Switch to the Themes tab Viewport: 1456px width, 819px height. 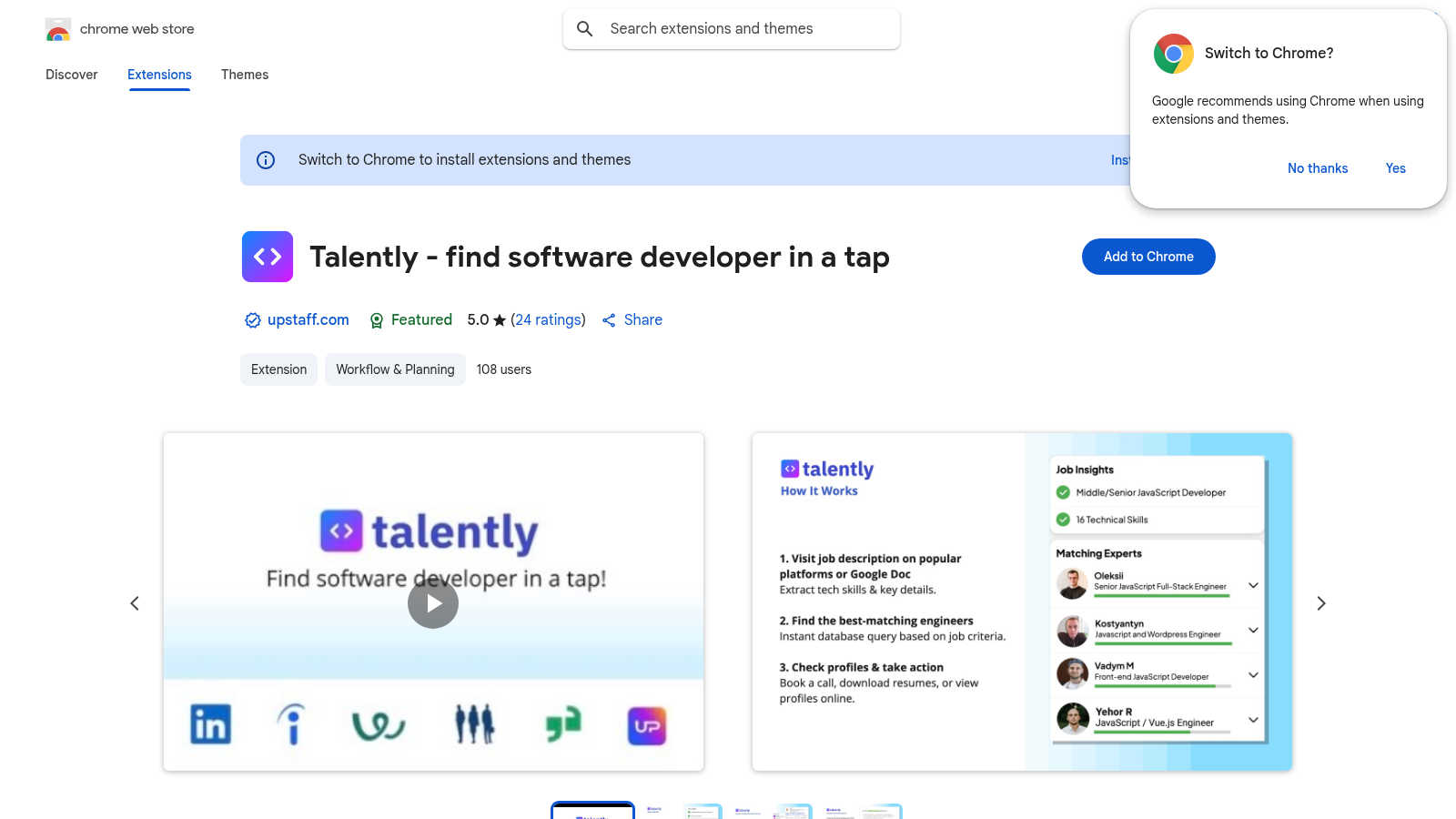[x=245, y=75]
